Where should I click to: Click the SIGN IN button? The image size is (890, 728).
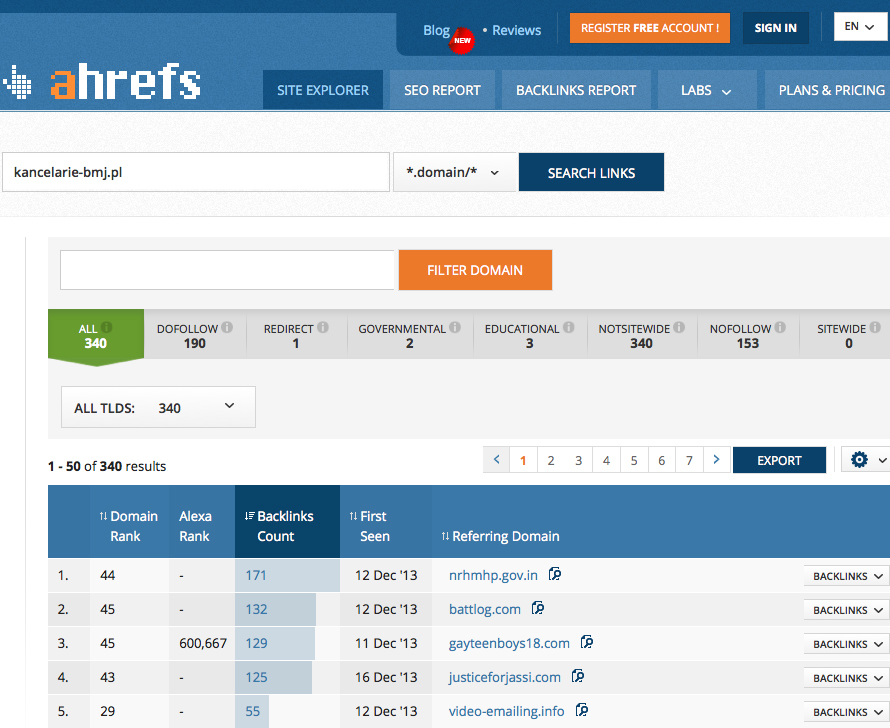pyautogui.click(x=775, y=28)
